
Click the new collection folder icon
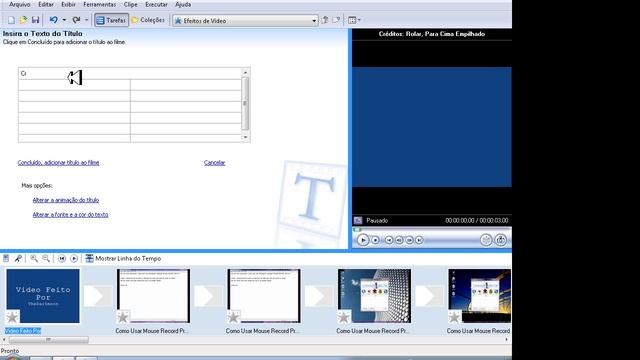point(336,20)
